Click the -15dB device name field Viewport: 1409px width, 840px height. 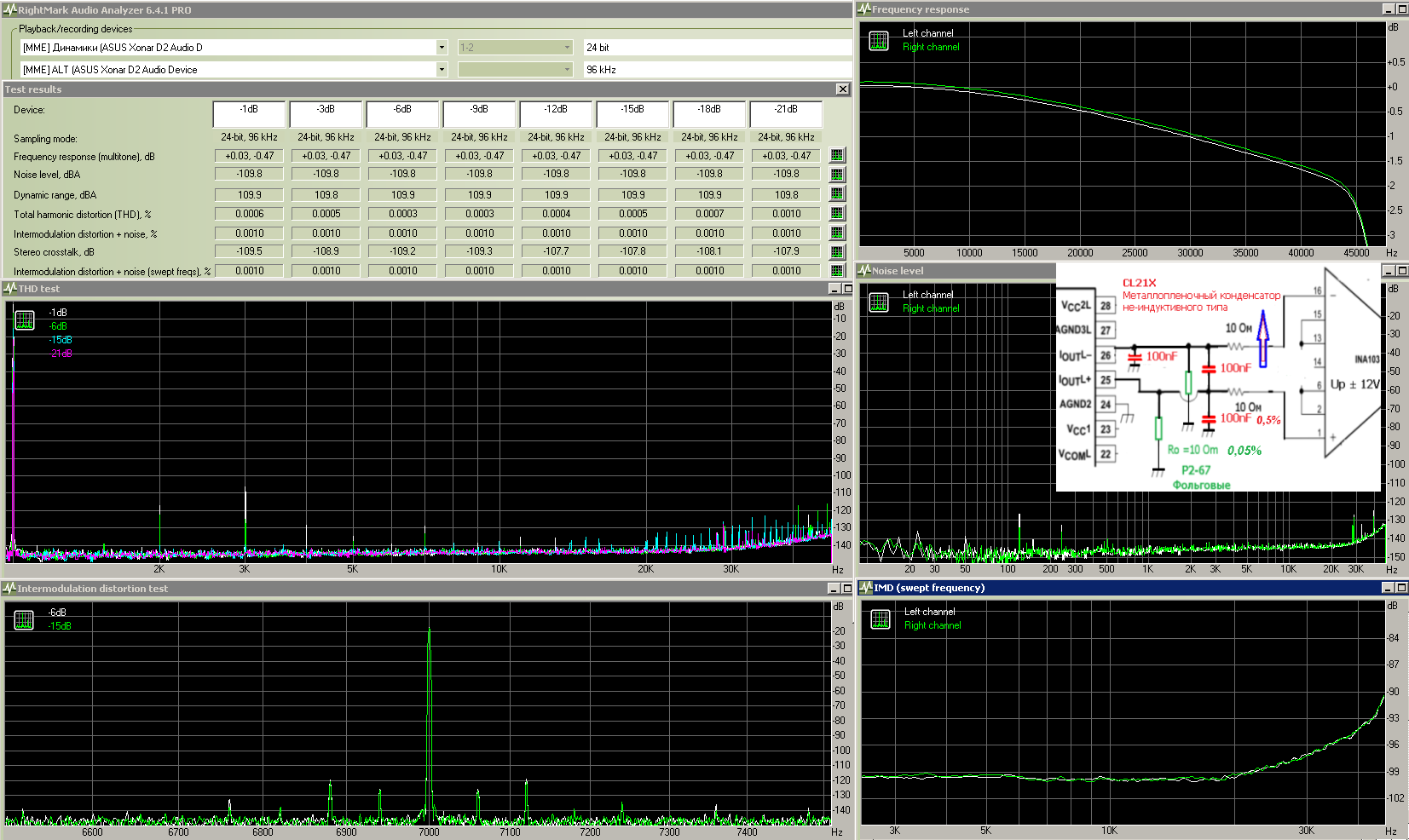[632, 113]
